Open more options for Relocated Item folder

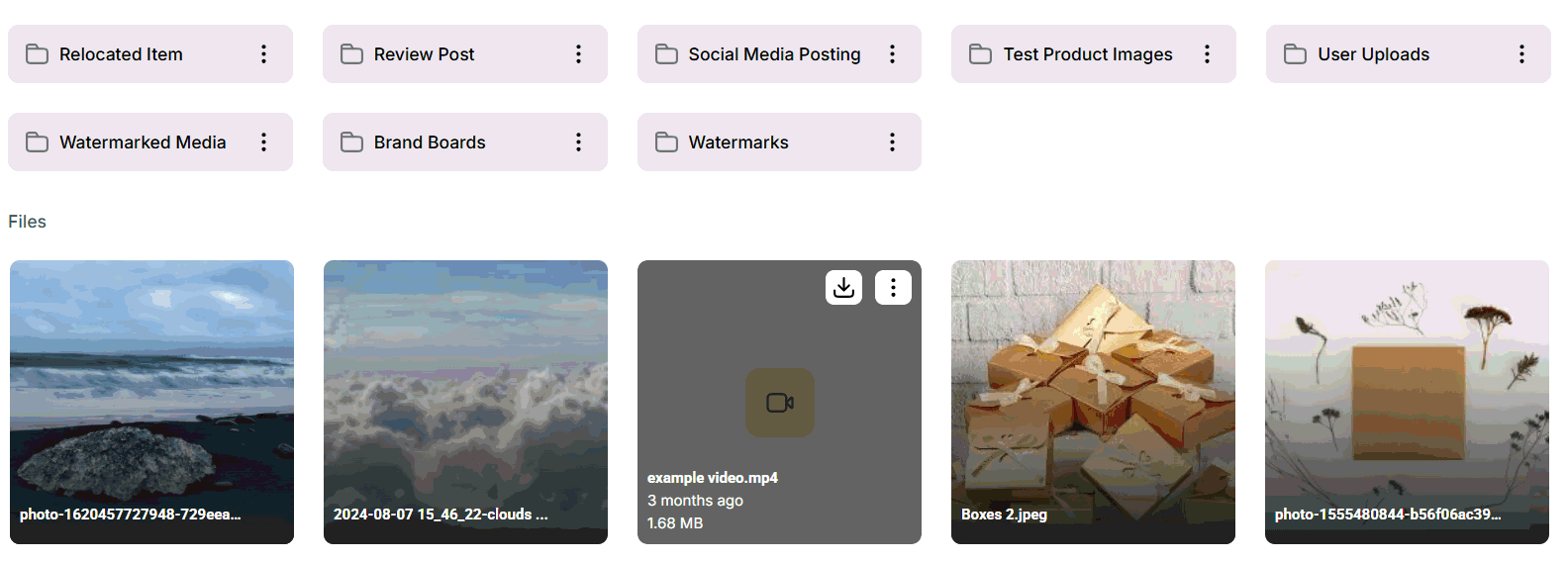[x=263, y=54]
